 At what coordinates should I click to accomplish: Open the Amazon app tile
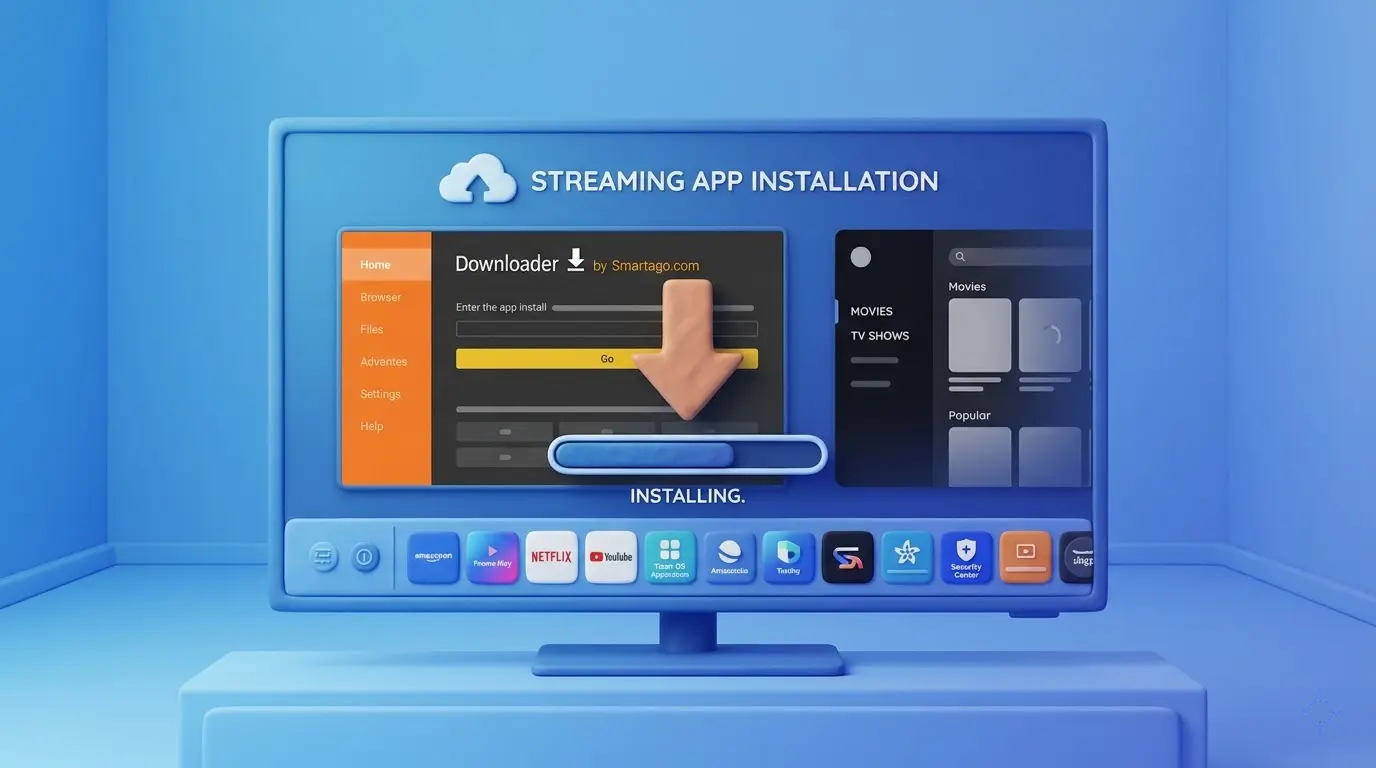point(433,557)
